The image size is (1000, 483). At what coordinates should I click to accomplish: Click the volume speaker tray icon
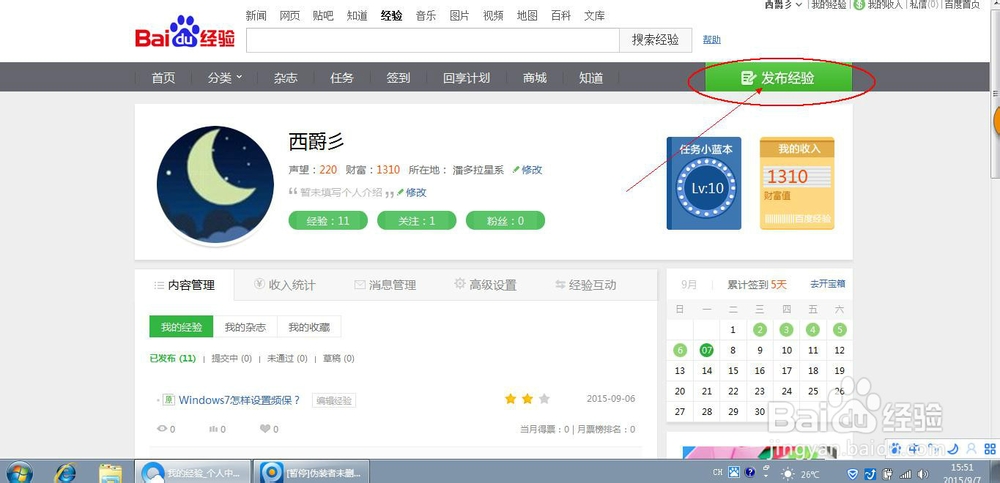(x=922, y=474)
